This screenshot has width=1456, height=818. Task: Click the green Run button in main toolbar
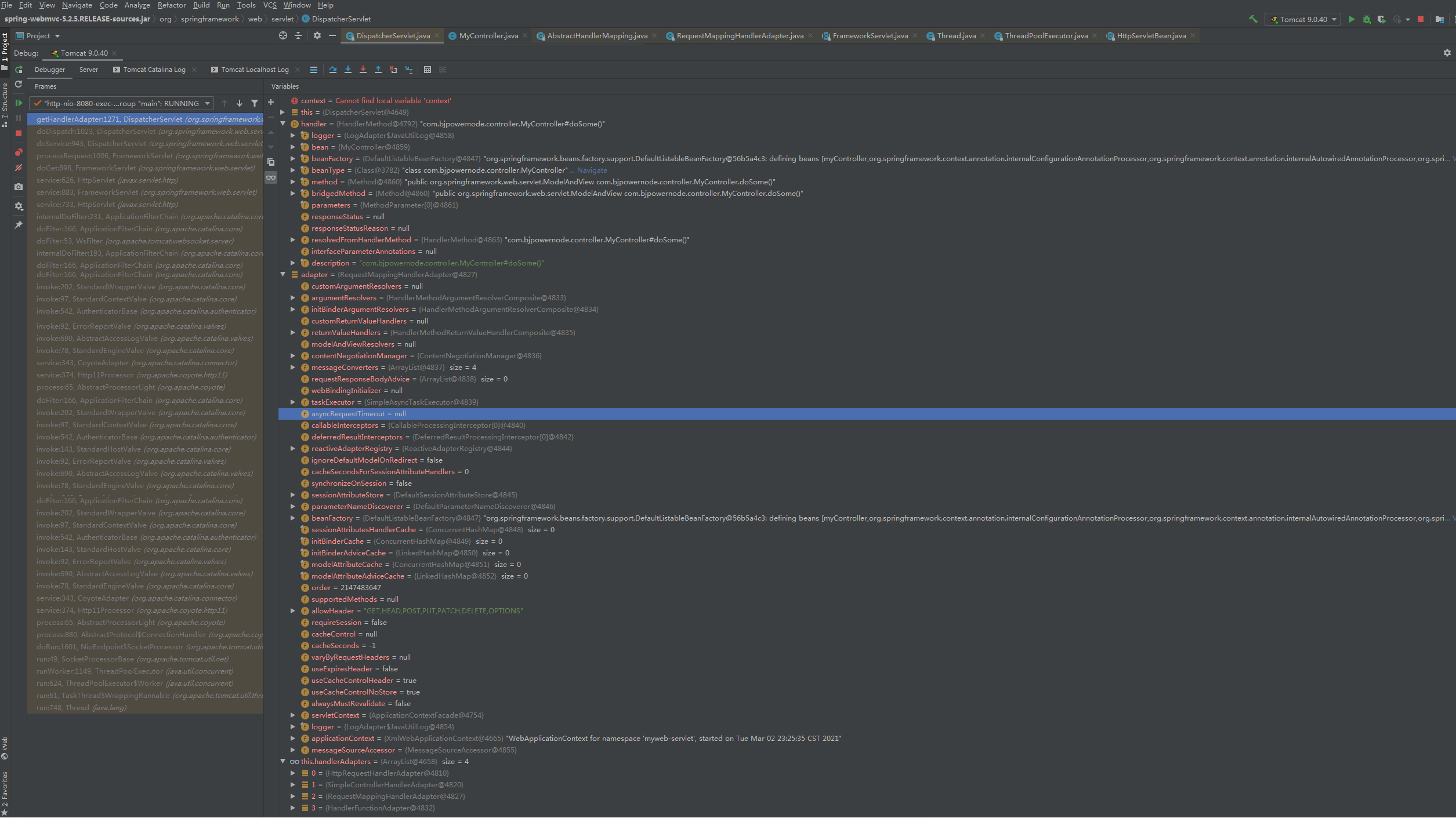click(1352, 19)
